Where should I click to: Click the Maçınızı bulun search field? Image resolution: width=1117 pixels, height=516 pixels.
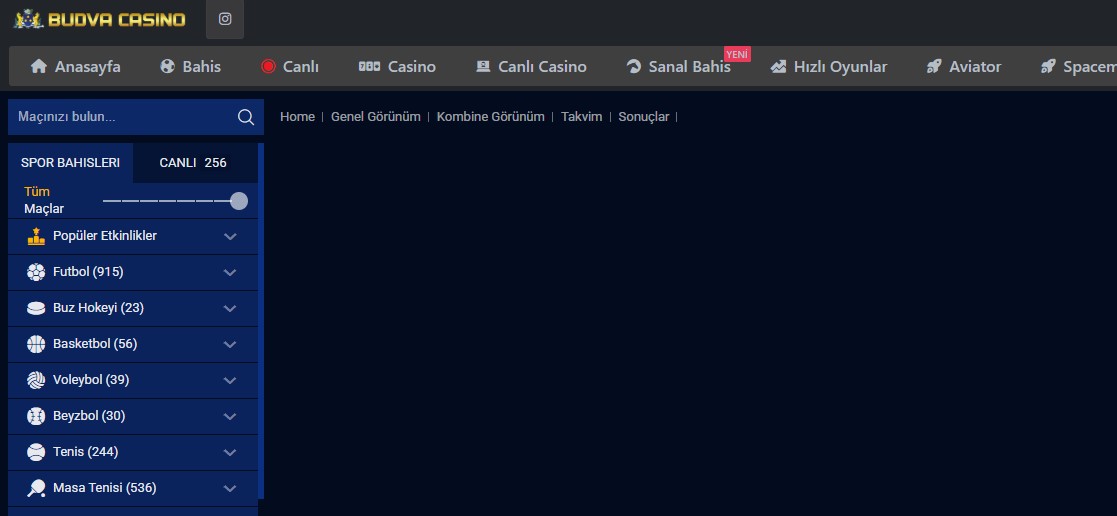tap(120, 117)
